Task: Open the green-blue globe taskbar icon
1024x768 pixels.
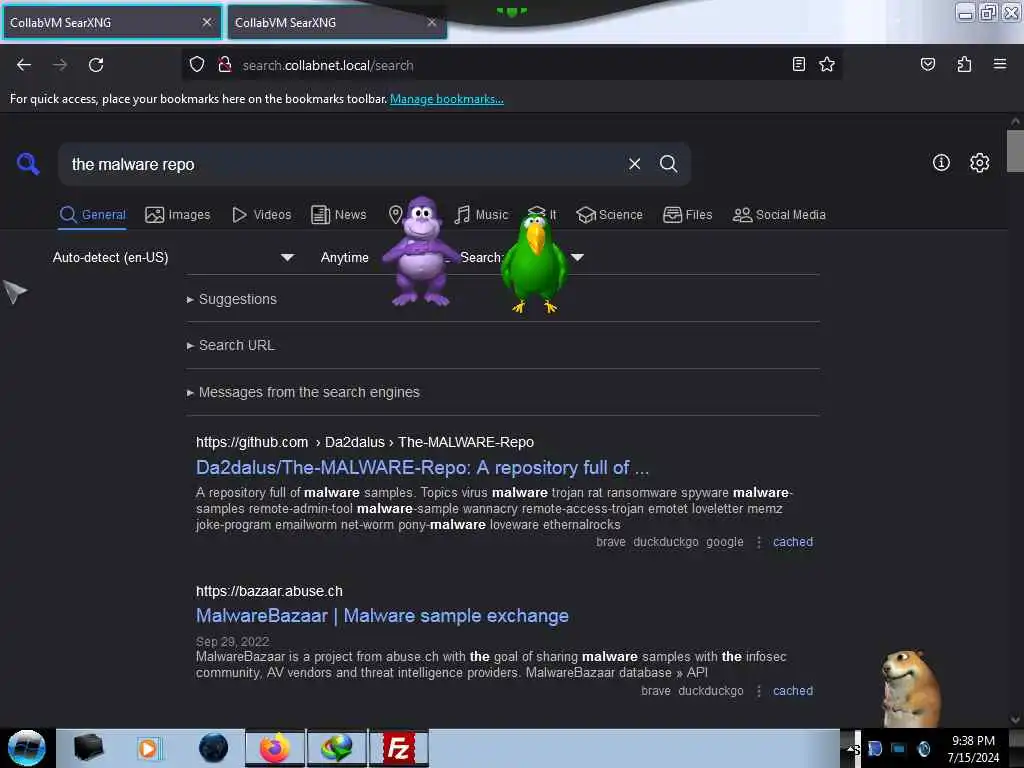Action: pyautogui.click(x=336, y=748)
